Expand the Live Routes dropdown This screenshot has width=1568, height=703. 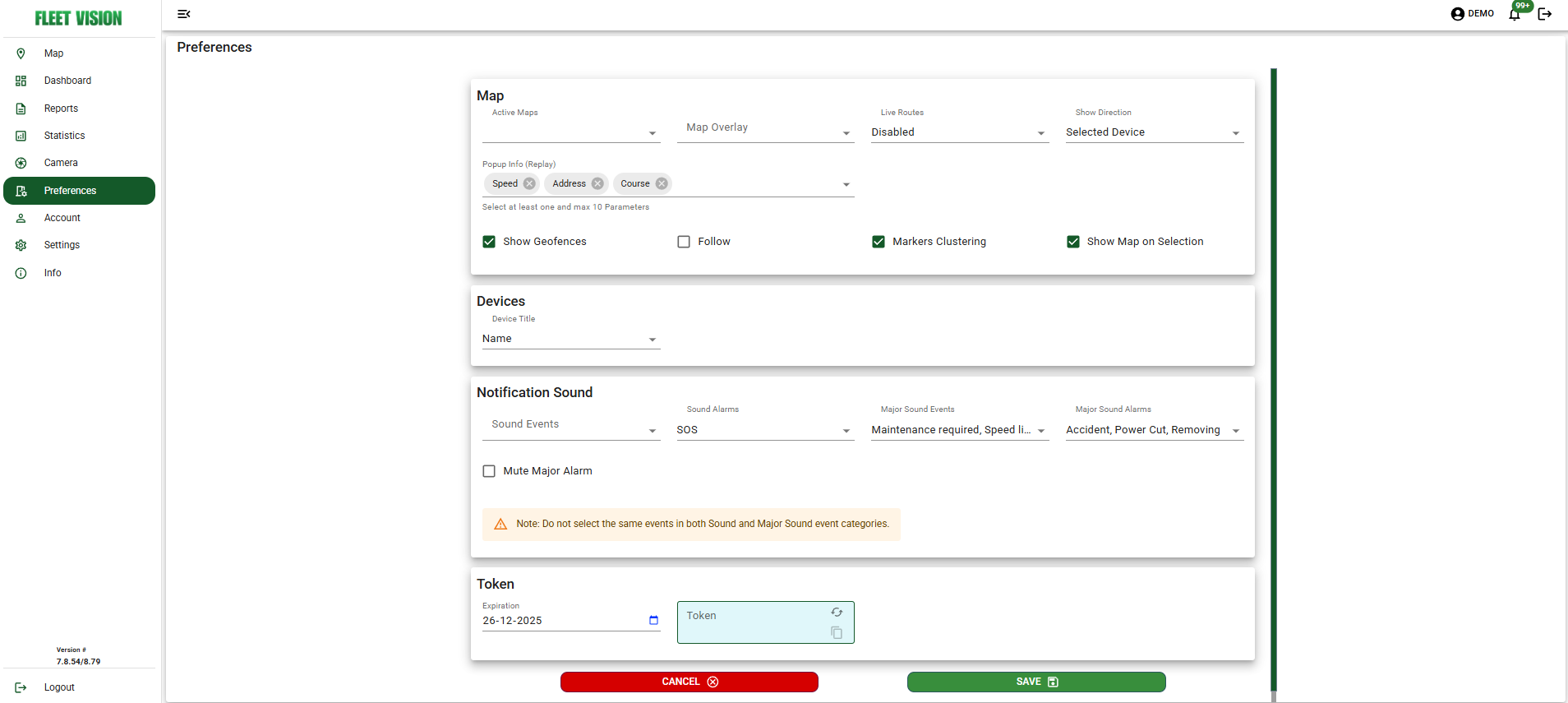[958, 132]
